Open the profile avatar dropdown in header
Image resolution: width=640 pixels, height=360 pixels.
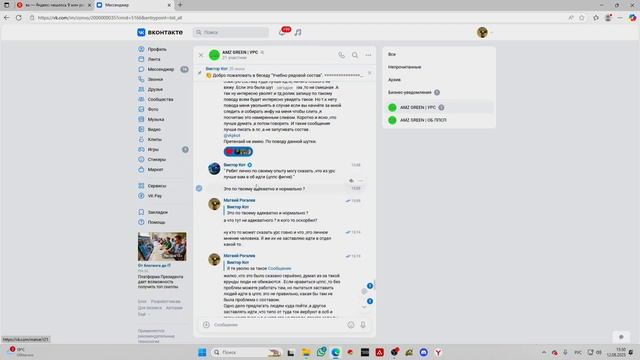tap(484, 32)
